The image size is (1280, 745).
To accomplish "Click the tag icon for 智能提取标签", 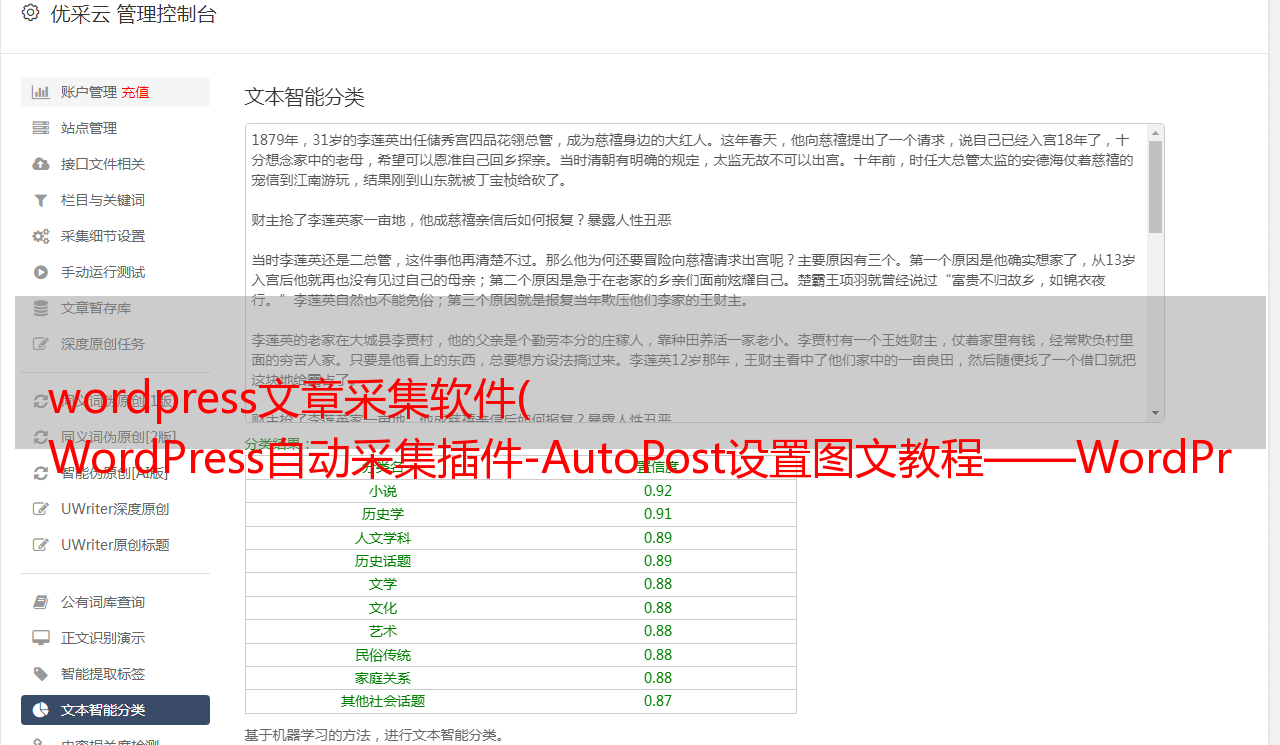I will [41, 674].
